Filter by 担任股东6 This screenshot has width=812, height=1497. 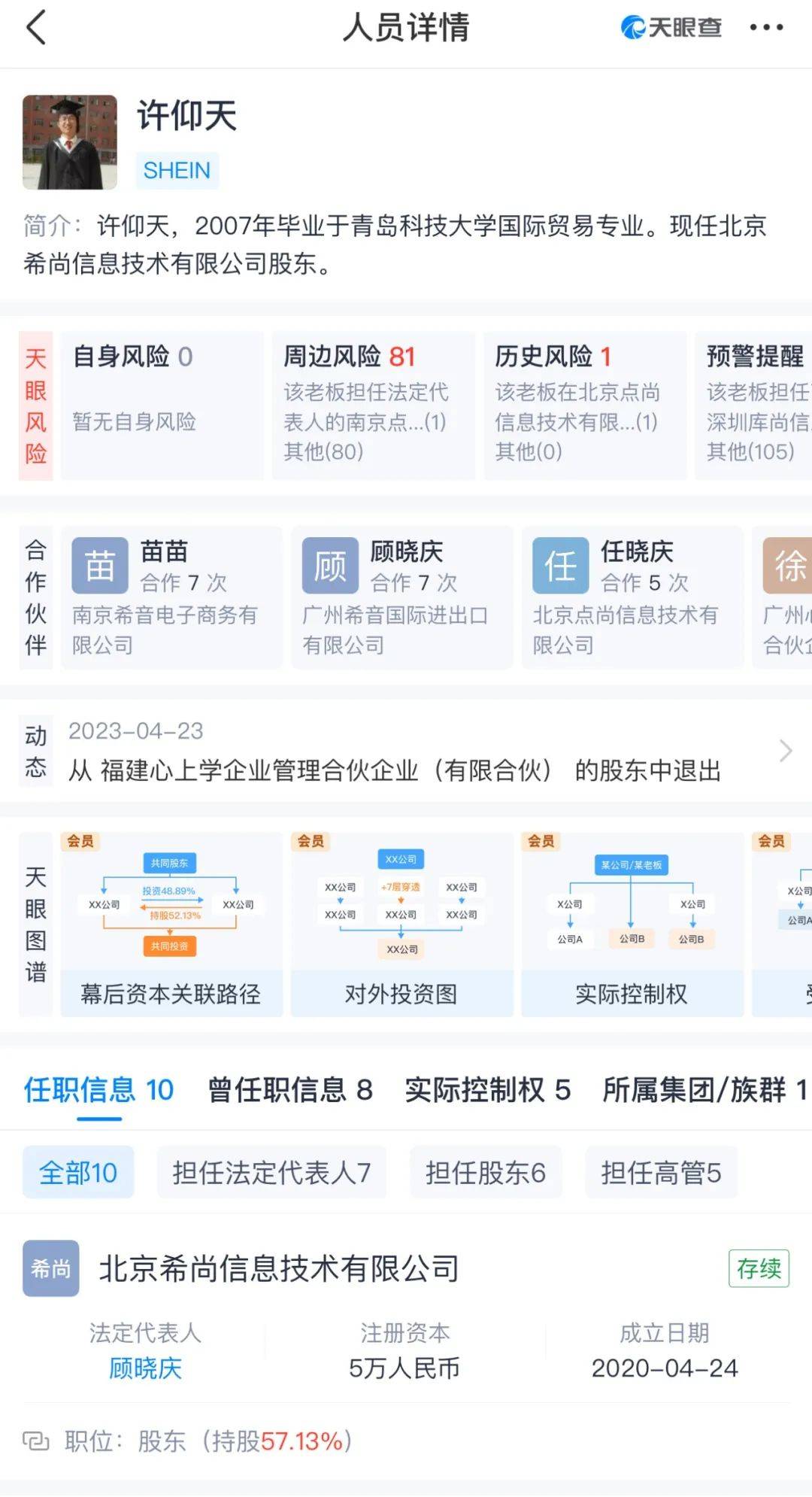coord(486,1172)
